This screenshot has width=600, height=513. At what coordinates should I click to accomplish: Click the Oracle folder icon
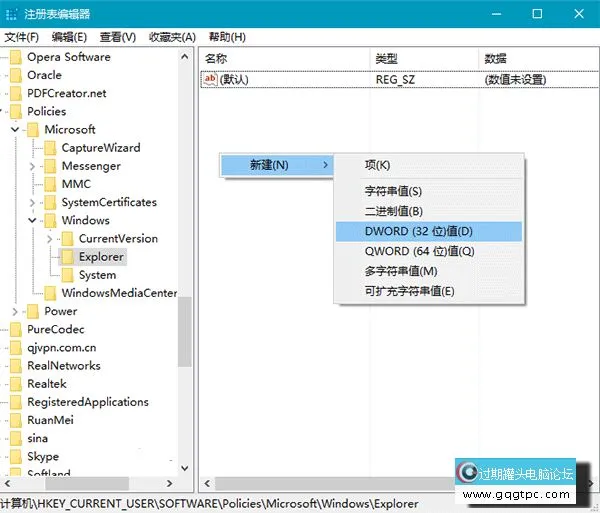(x=16, y=75)
